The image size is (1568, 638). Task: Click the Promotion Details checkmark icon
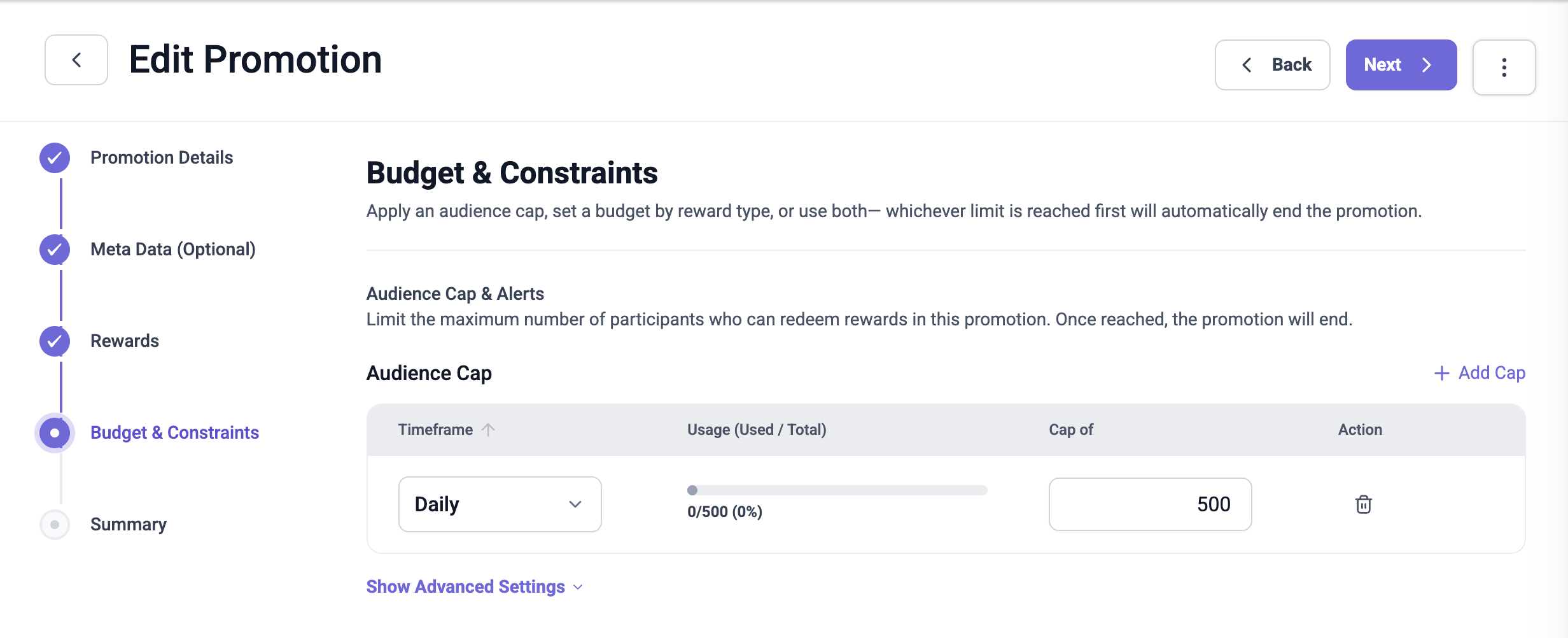(x=55, y=158)
